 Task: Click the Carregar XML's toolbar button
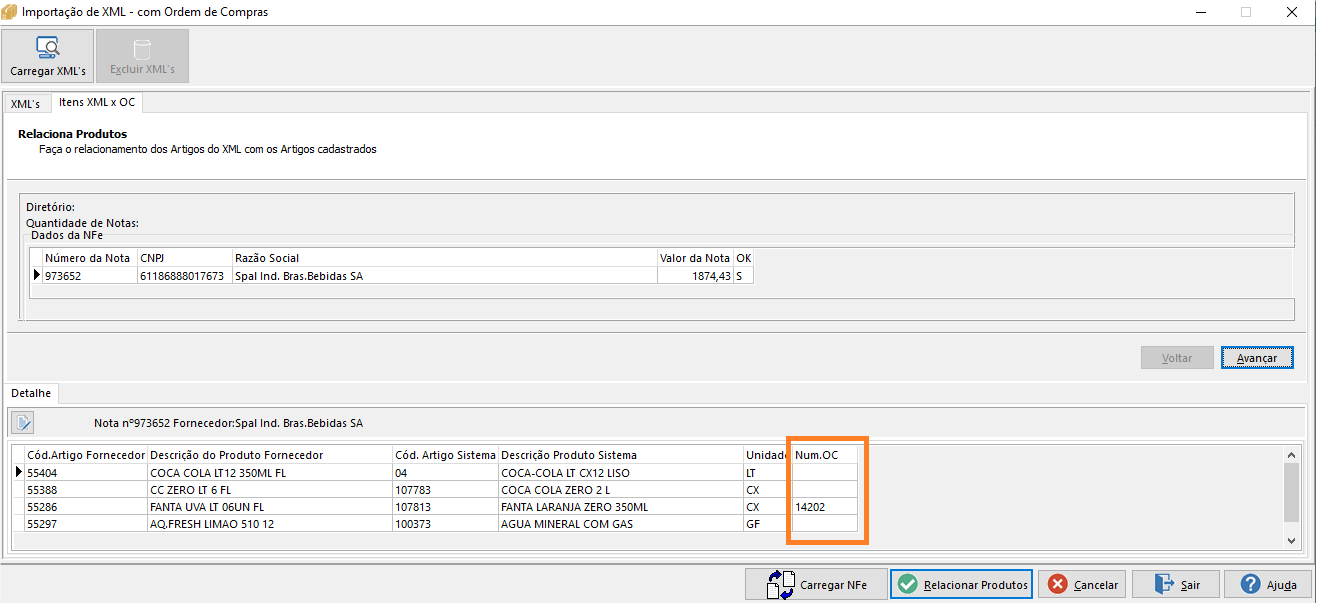coord(48,56)
